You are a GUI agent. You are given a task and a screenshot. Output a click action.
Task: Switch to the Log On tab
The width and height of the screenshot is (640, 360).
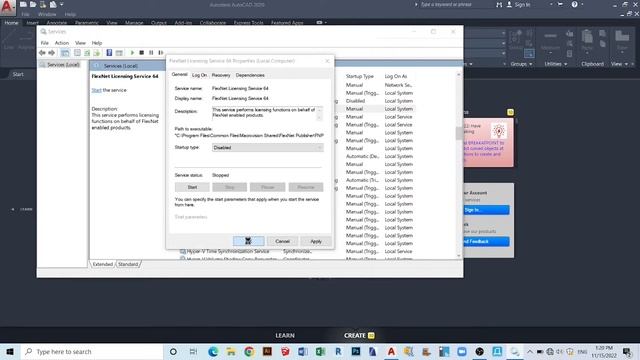point(199,75)
